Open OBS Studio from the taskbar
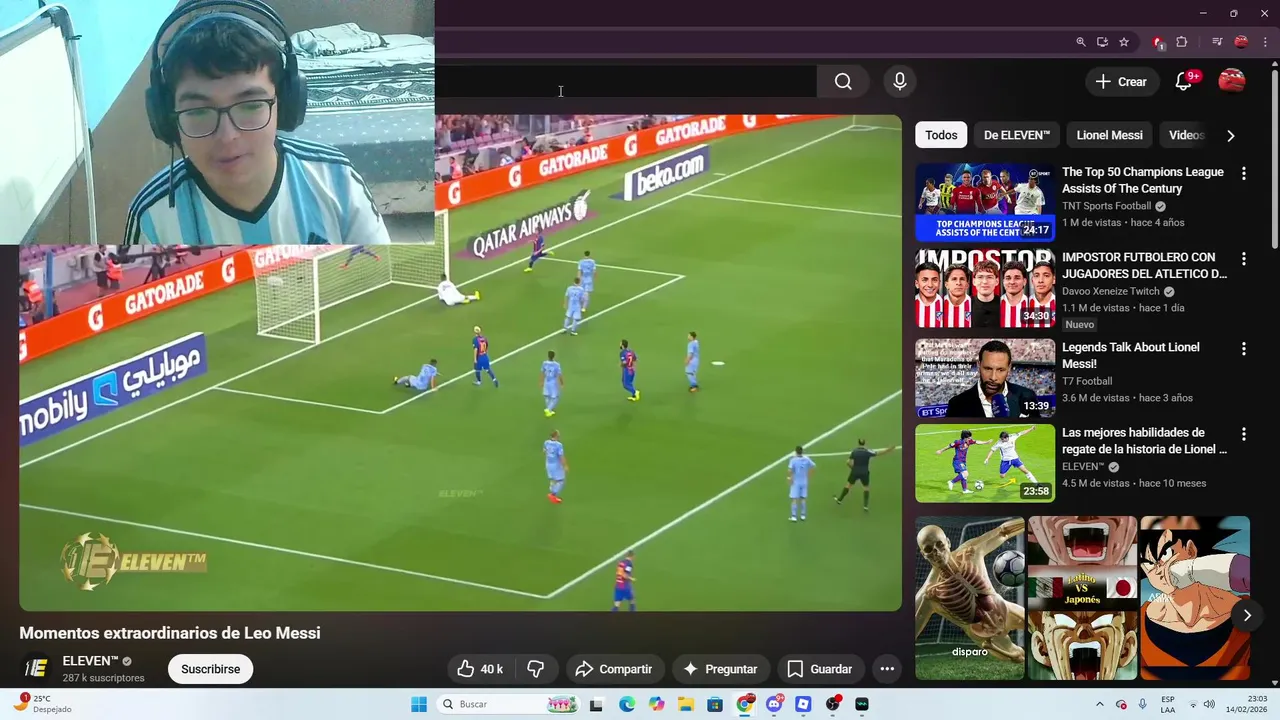Screen dimensions: 1280x720 pos(833,704)
